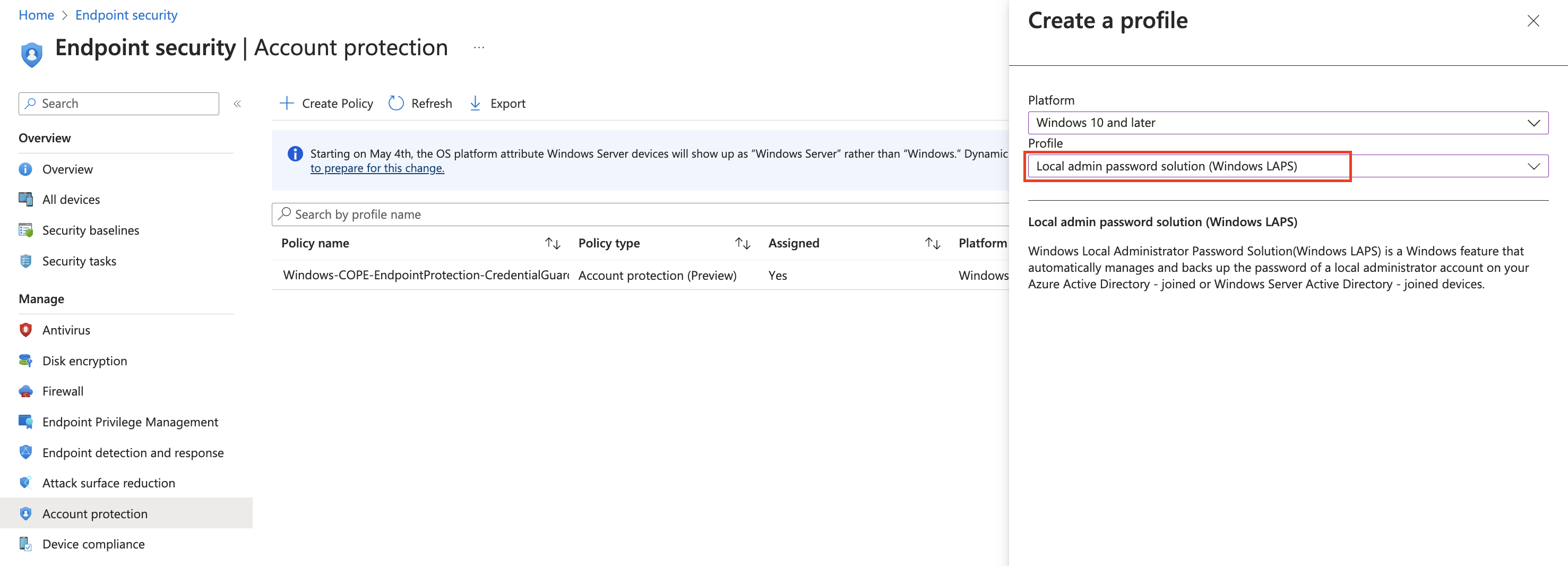Click the Device compliance icon

pos(25,544)
